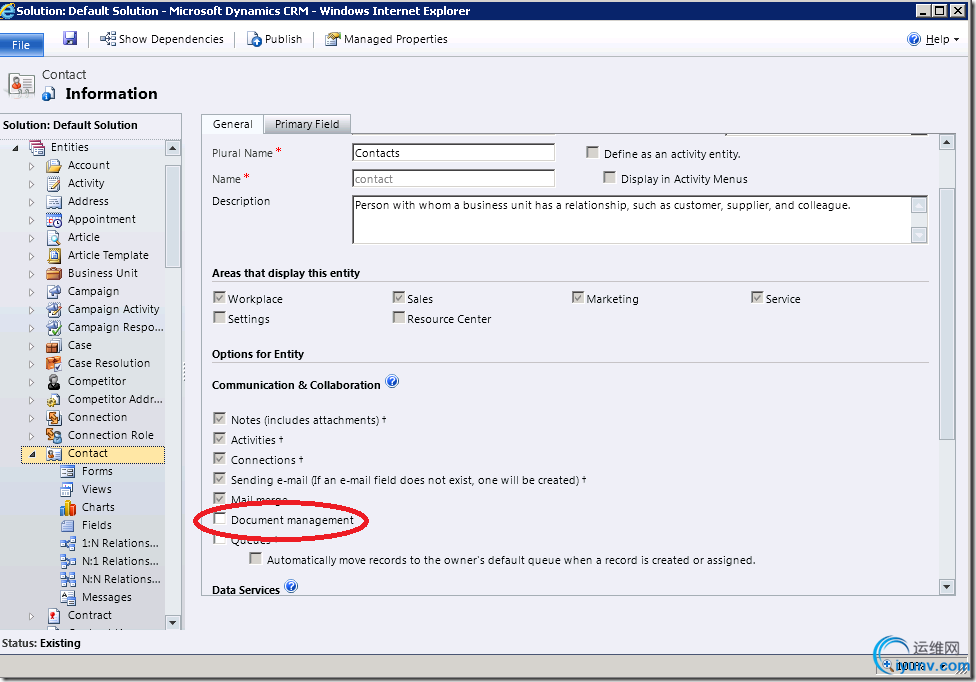The width and height of the screenshot is (976, 682).
Task: Toggle Display in Activity Menus checkbox
Action: coord(609,177)
